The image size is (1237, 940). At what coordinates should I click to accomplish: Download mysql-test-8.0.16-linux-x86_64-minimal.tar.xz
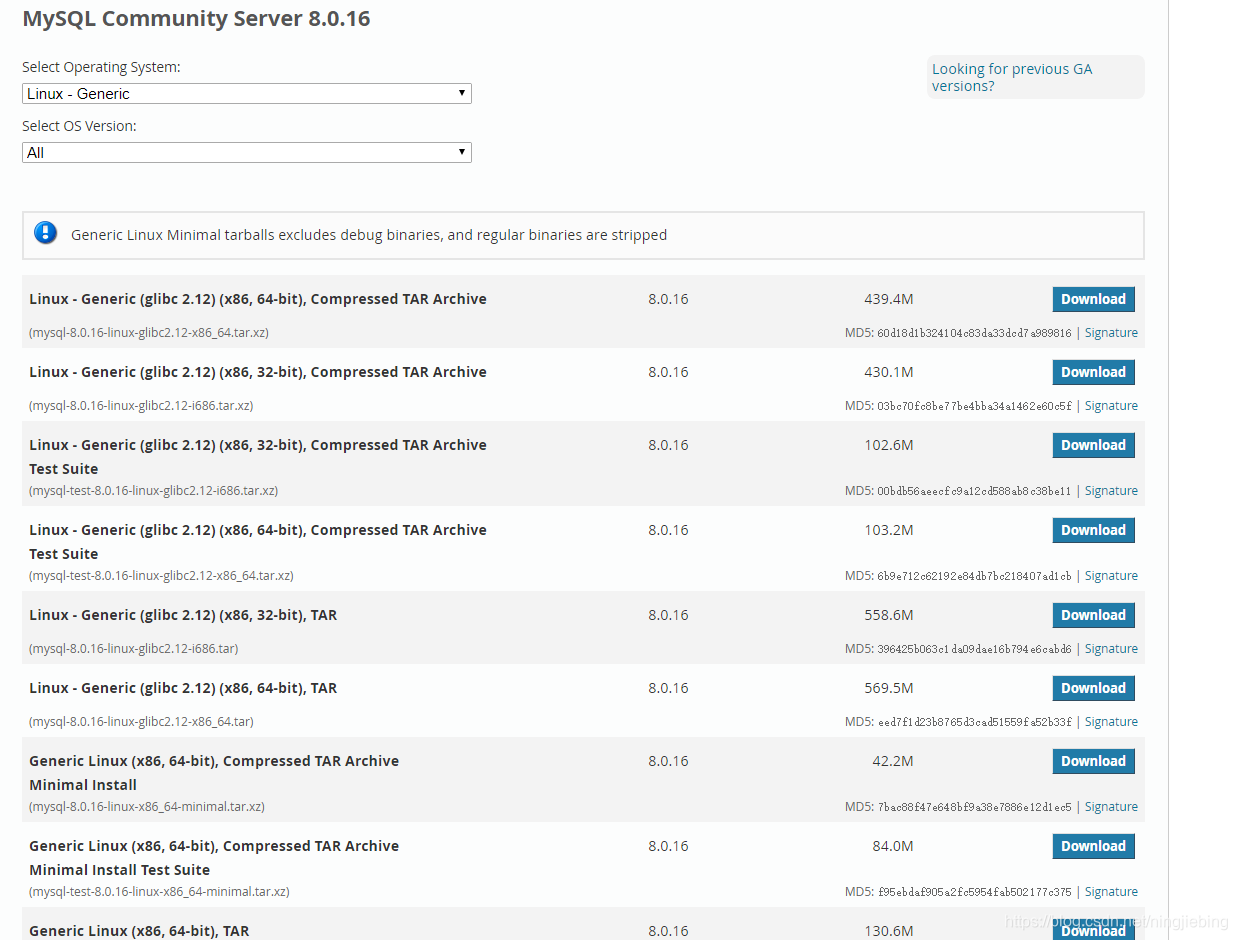pos(1093,846)
